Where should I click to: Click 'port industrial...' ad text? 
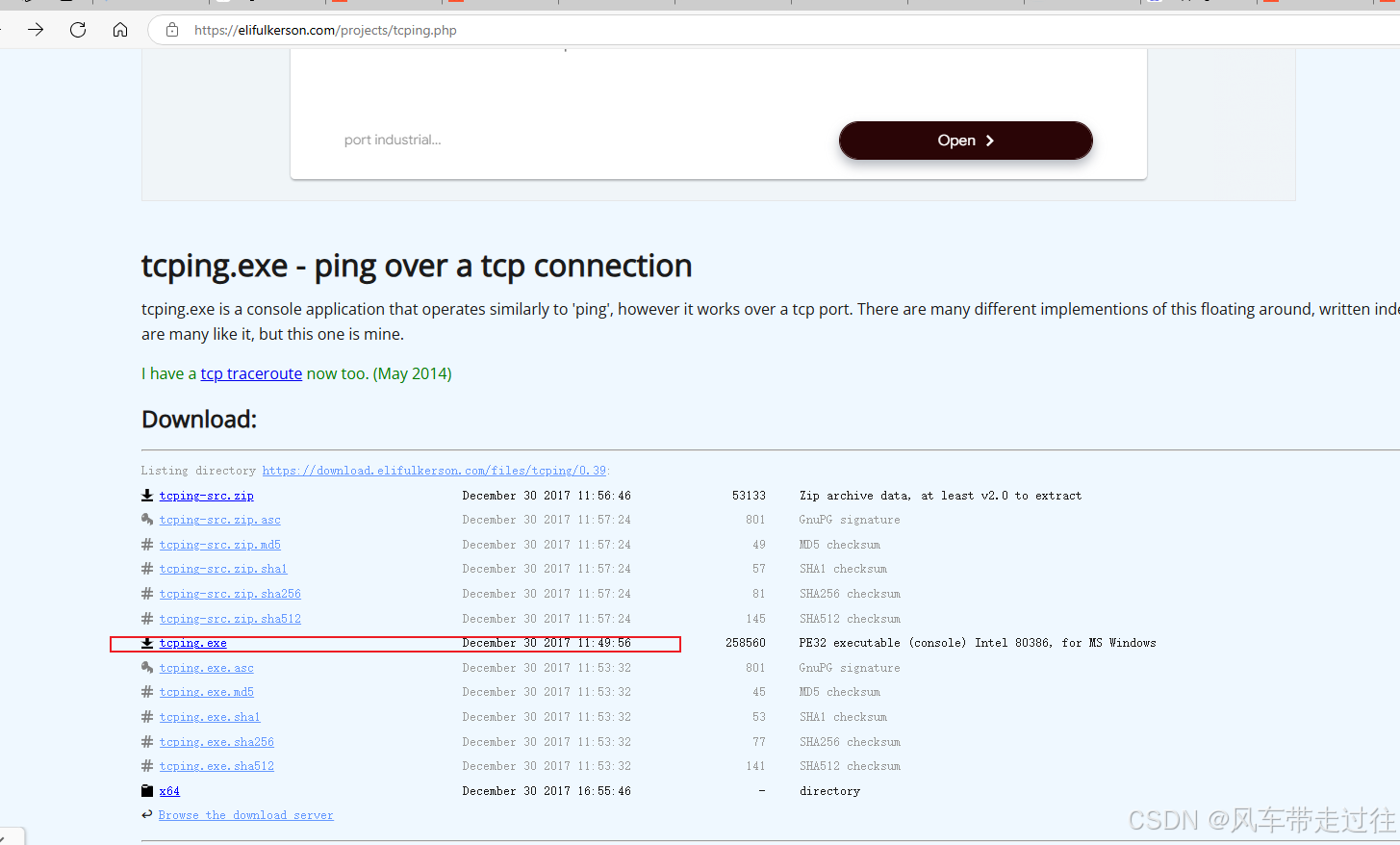tap(393, 141)
